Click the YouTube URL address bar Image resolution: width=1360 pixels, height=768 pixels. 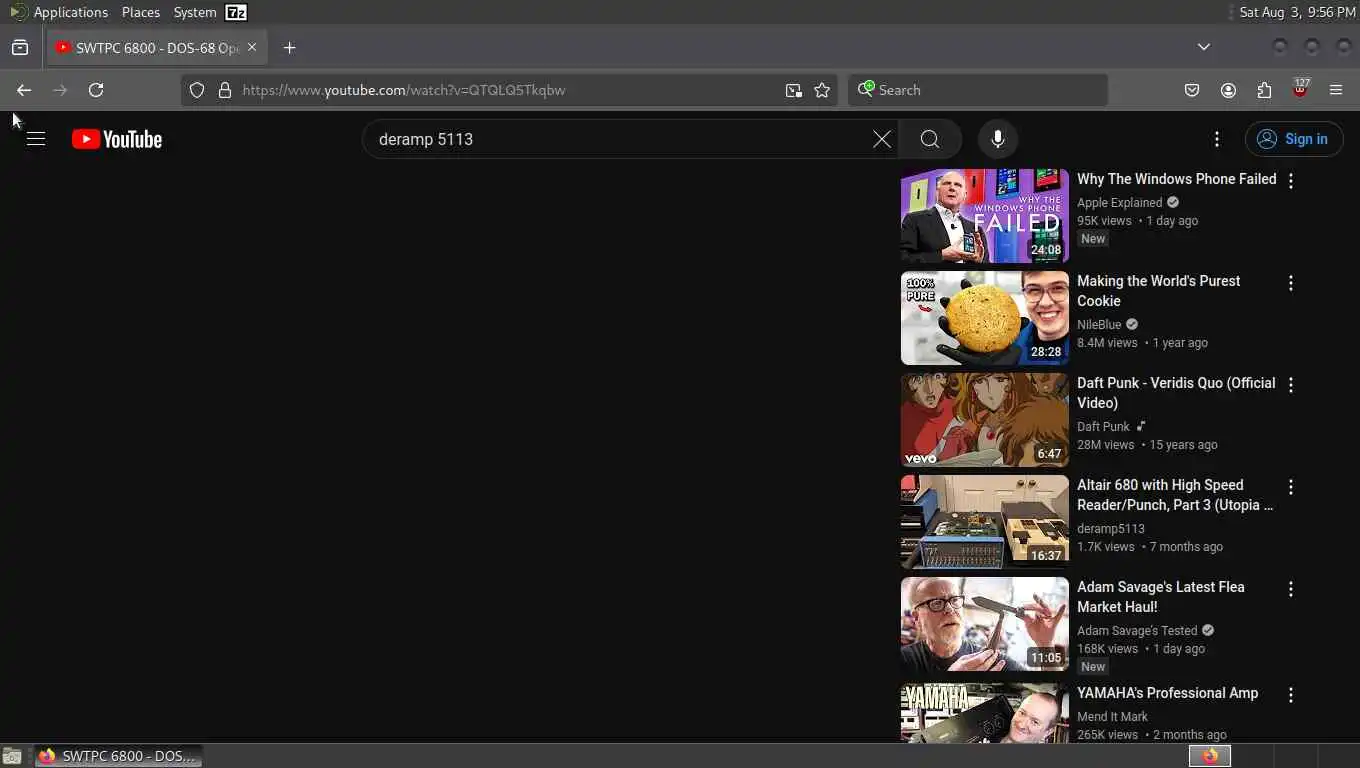[x=508, y=90]
